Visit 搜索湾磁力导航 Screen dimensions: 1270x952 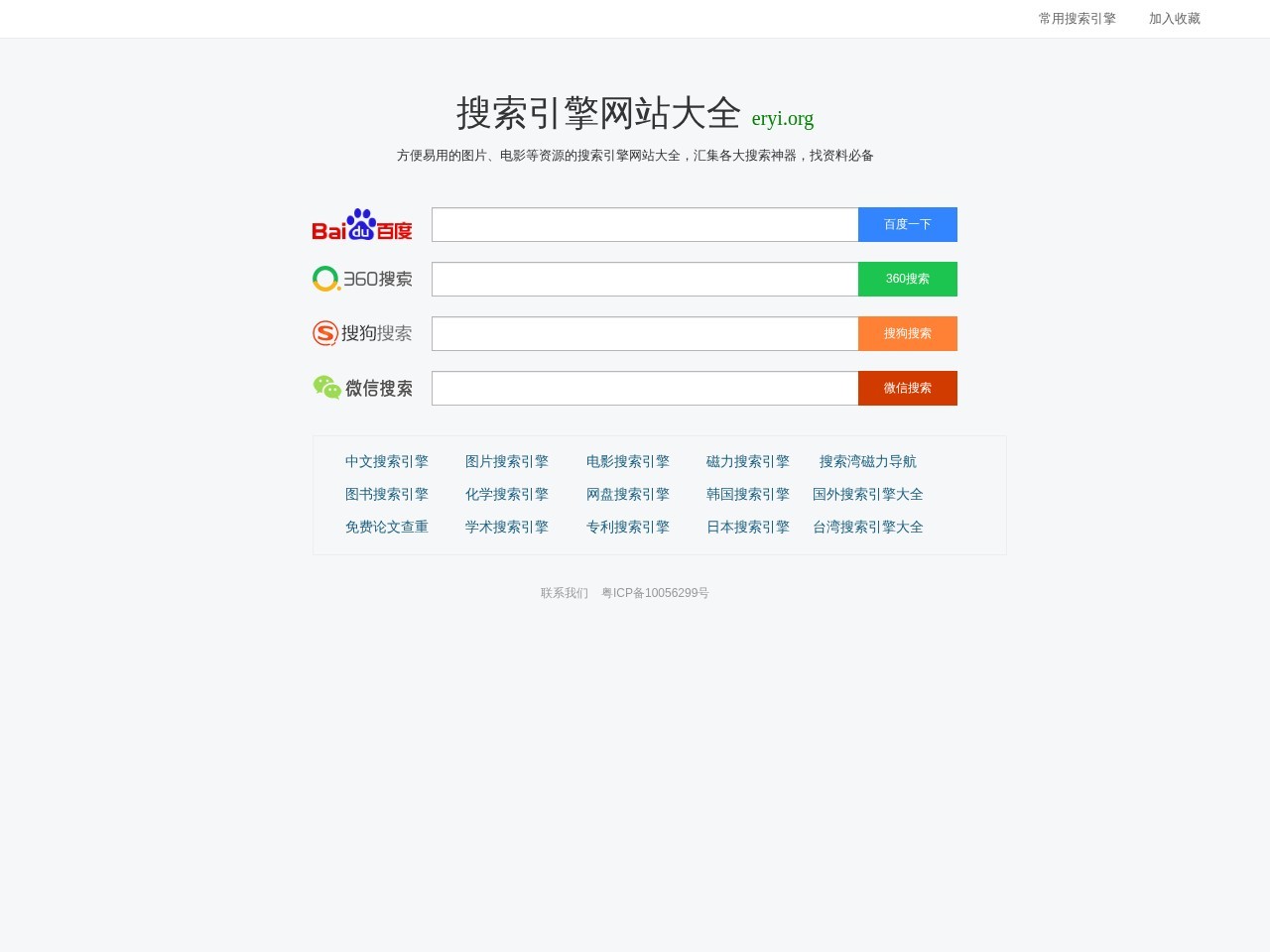coord(868,461)
